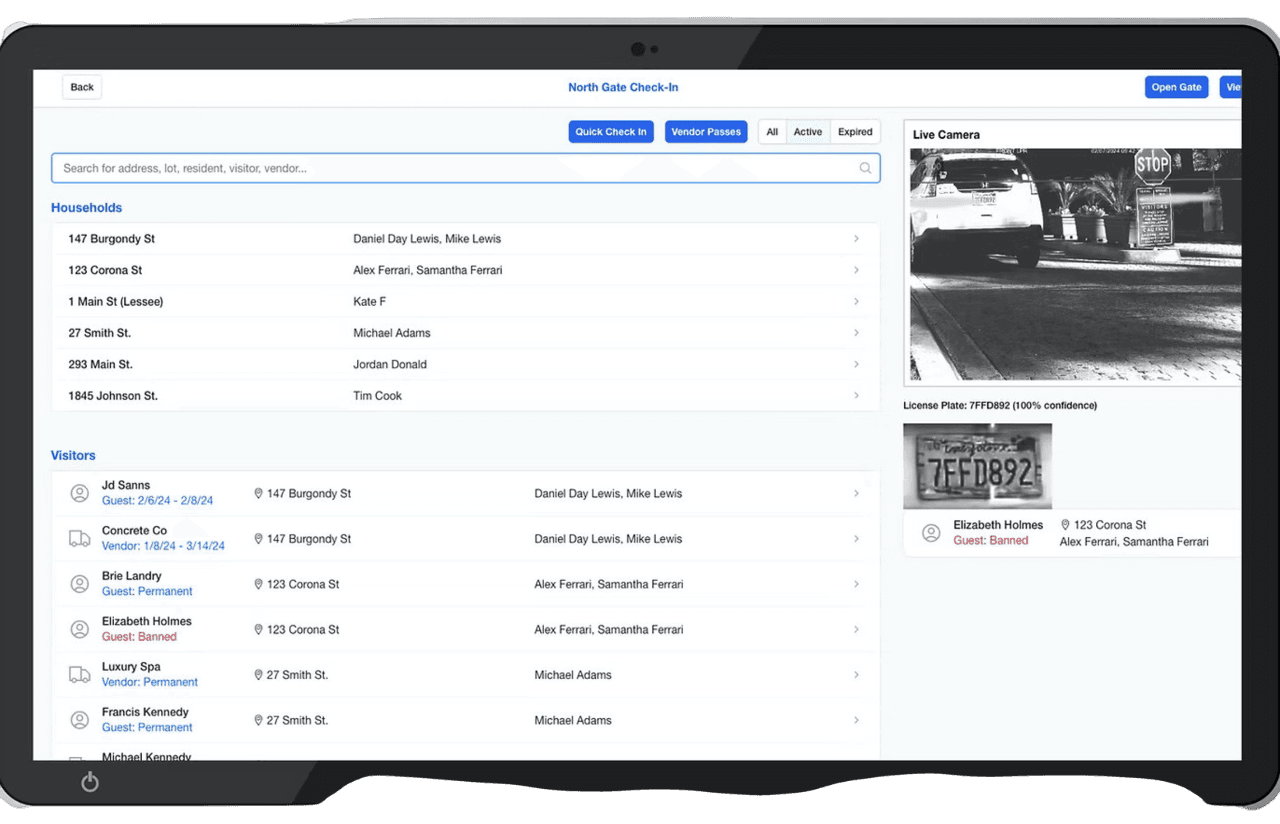Click truck icon beside Luxury Spa
Screen dimensions: 1280x824
[x=79, y=675]
